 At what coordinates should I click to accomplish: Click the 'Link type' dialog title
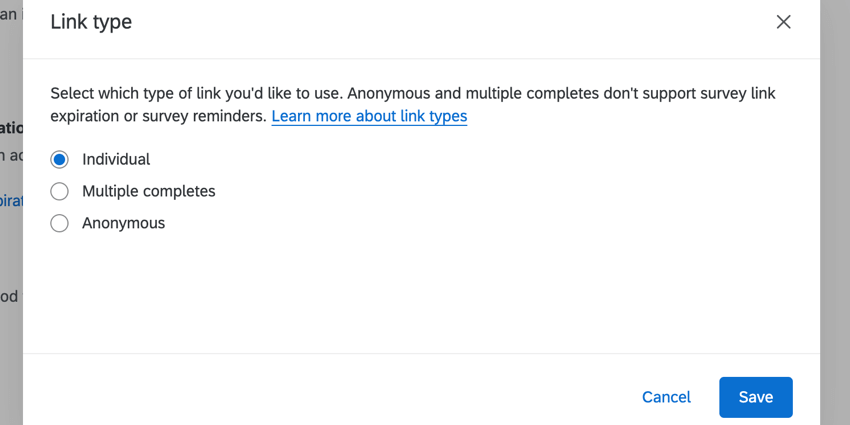[91, 22]
